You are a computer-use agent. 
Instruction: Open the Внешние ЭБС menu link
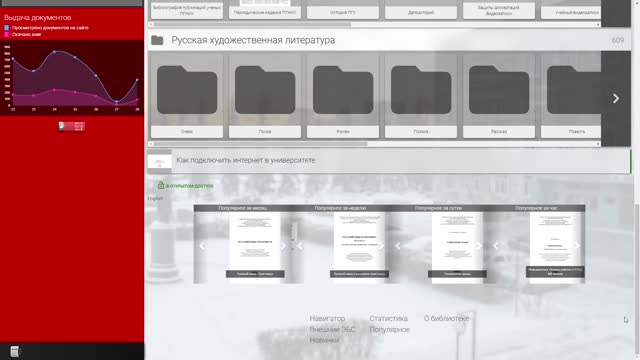(x=332, y=329)
